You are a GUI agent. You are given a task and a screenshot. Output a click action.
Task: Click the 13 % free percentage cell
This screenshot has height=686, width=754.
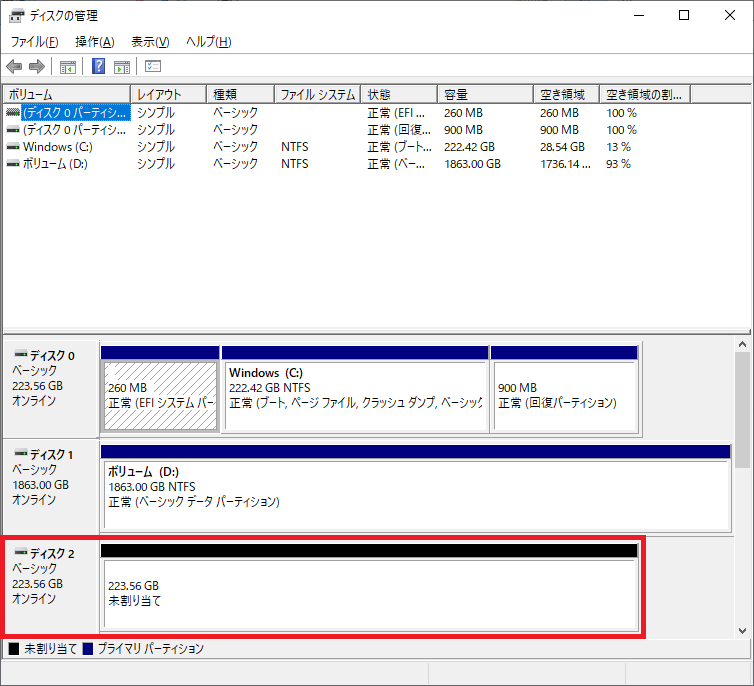[x=618, y=147]
